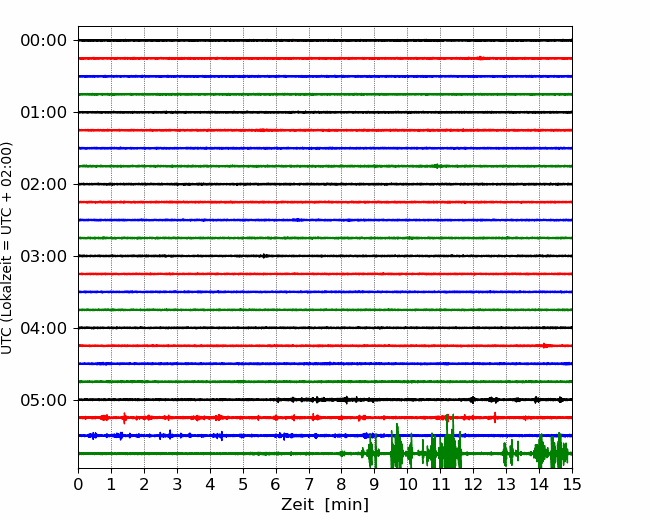Click the x-axis tick label 4
The width and height of the screenshot is (650, 520).
pyautogui.click(x=210, y=484)
